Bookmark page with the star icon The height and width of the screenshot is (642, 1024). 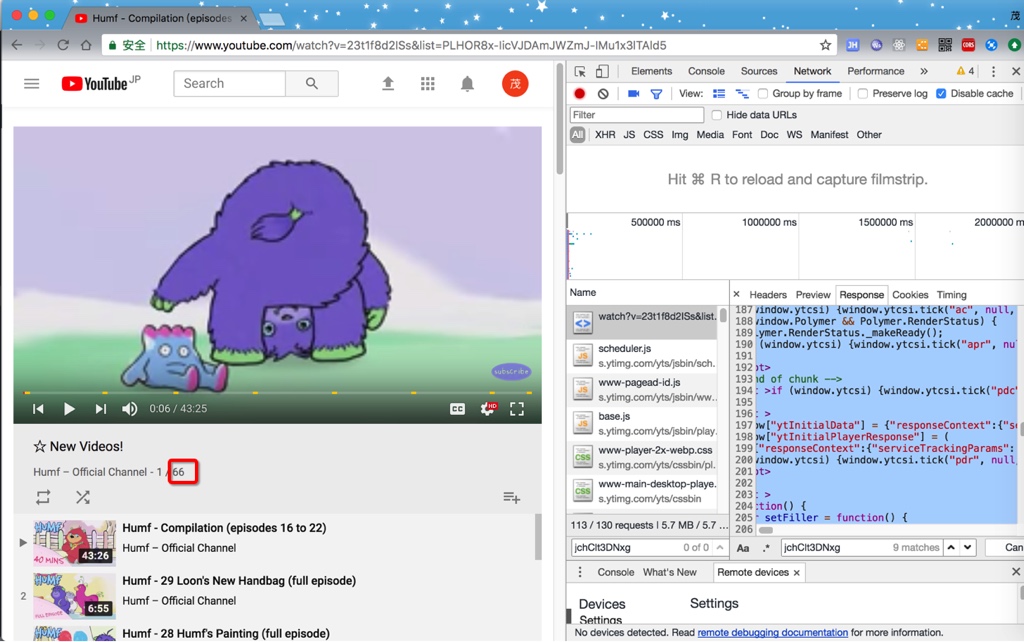(x=825, y=45)
